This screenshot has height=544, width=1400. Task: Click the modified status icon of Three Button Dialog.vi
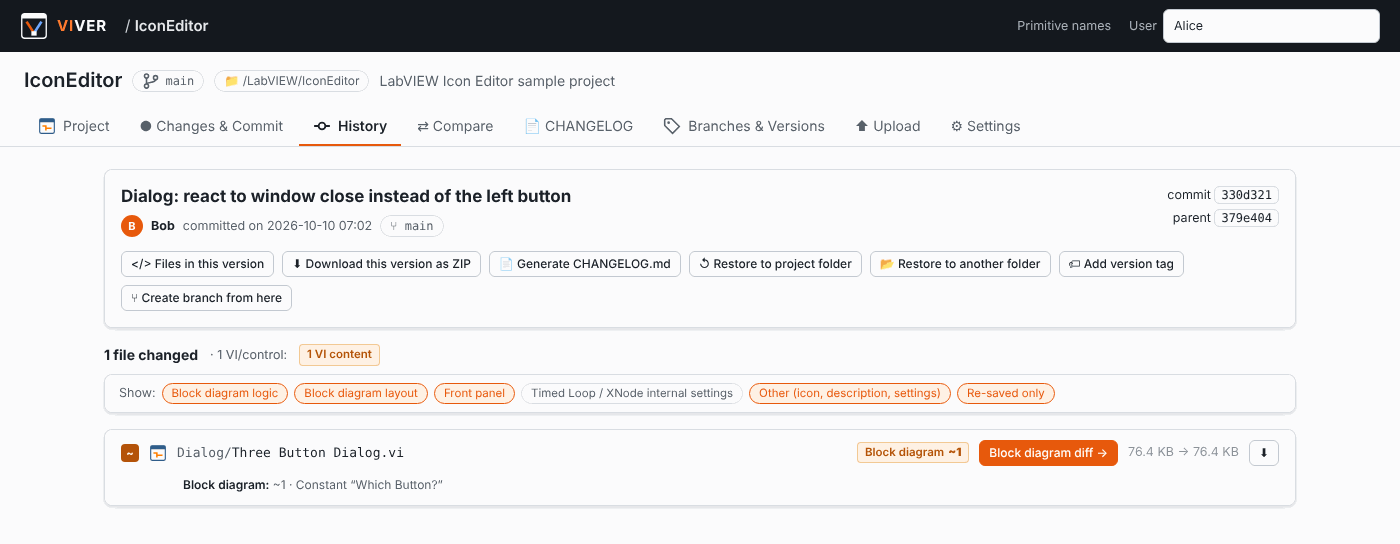point(129,453)
